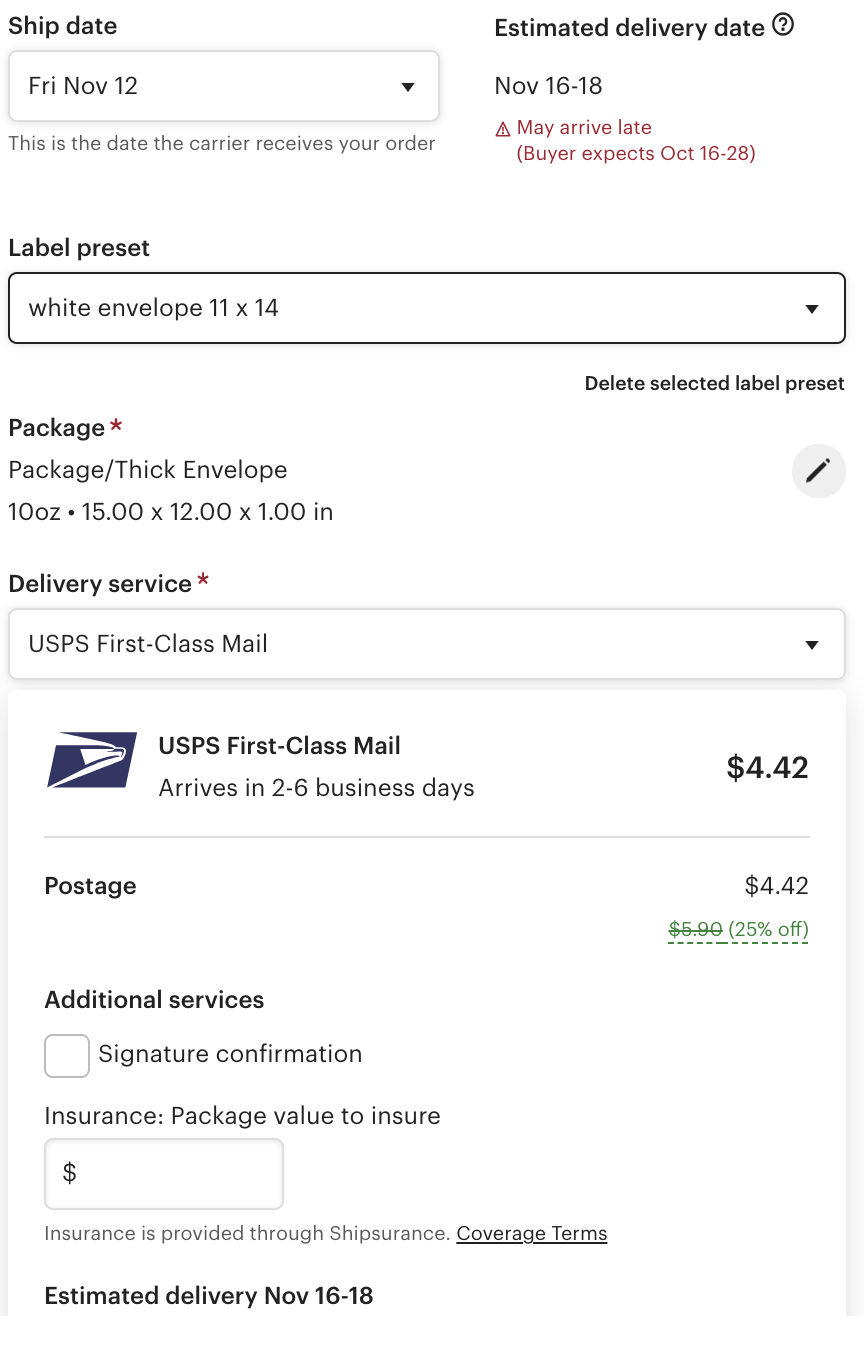Open the Ship date dropdown

224,86
